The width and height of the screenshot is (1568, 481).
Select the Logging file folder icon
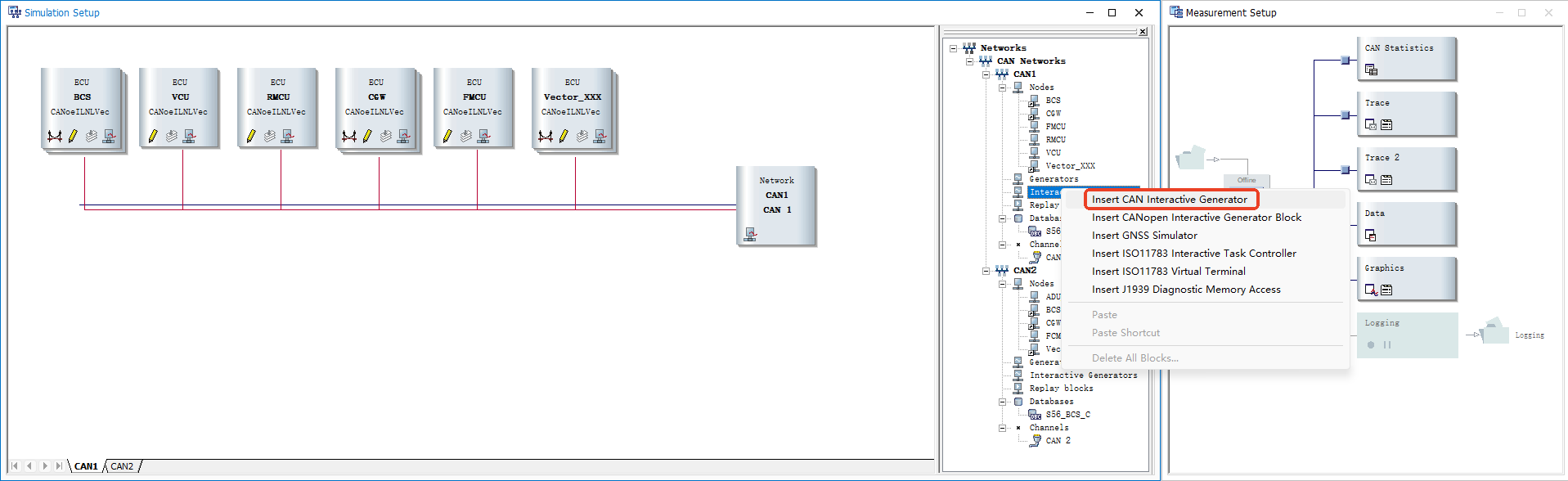(x=1494, y=330)
